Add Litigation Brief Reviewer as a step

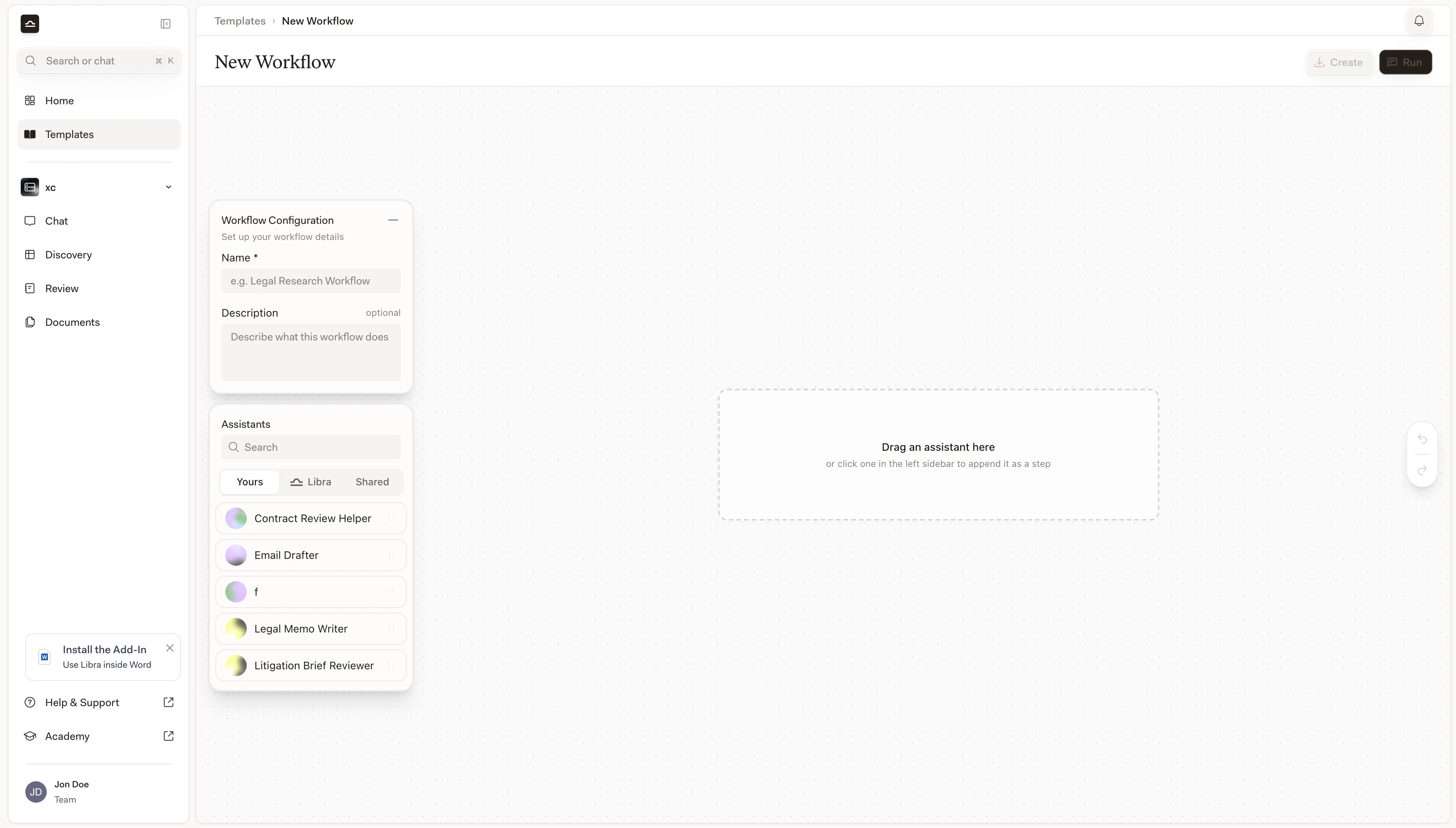(x=311, y=665)
